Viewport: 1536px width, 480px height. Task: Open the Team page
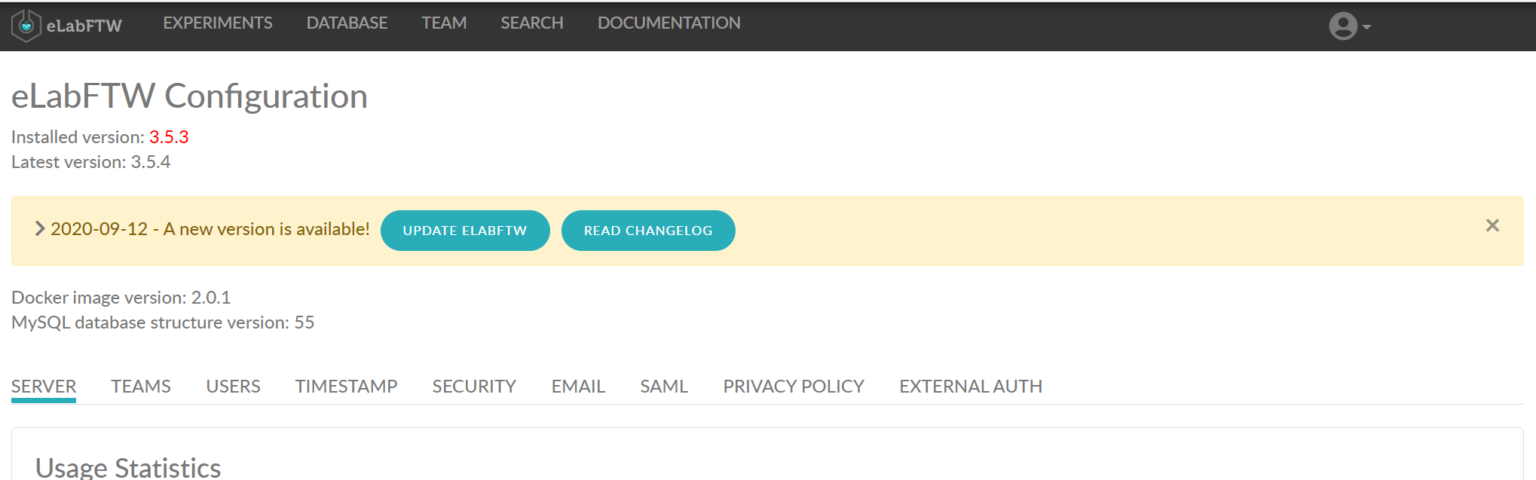pyautogui.click(x=444, y=23)
